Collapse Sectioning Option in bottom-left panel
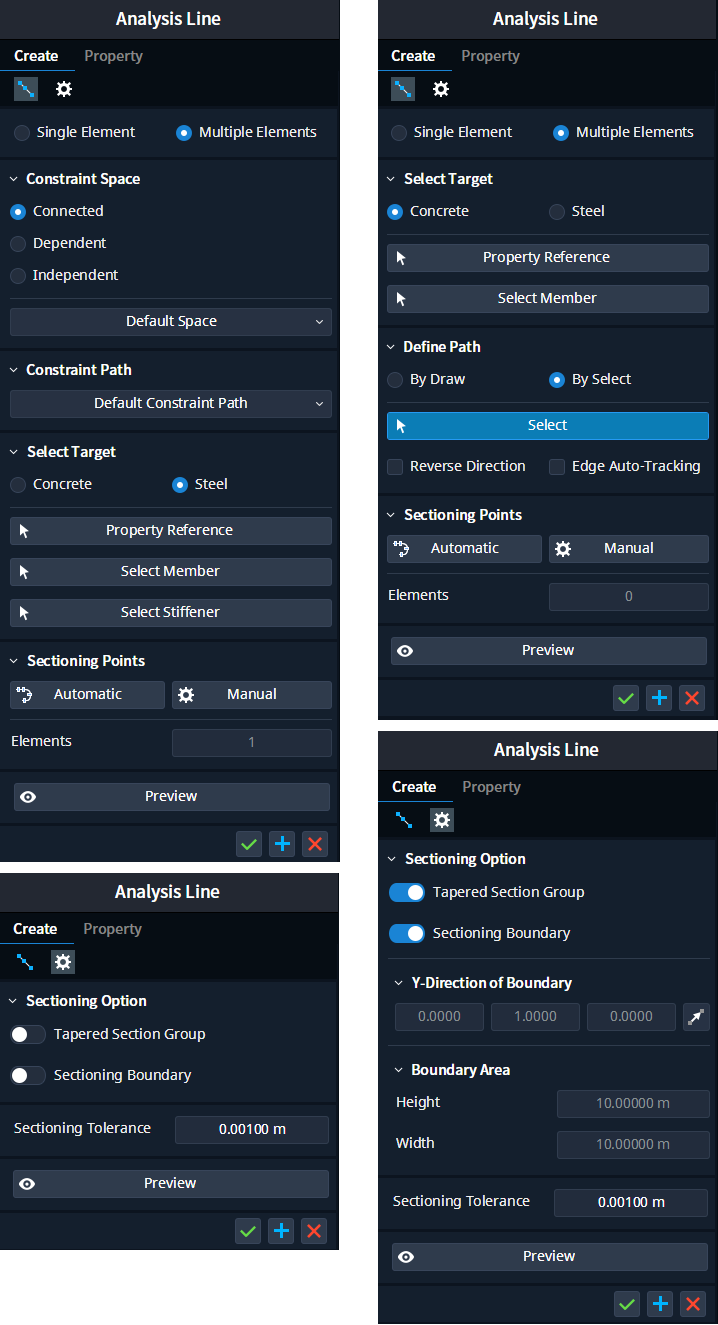718x1325 pixels. click(14, 1001)
